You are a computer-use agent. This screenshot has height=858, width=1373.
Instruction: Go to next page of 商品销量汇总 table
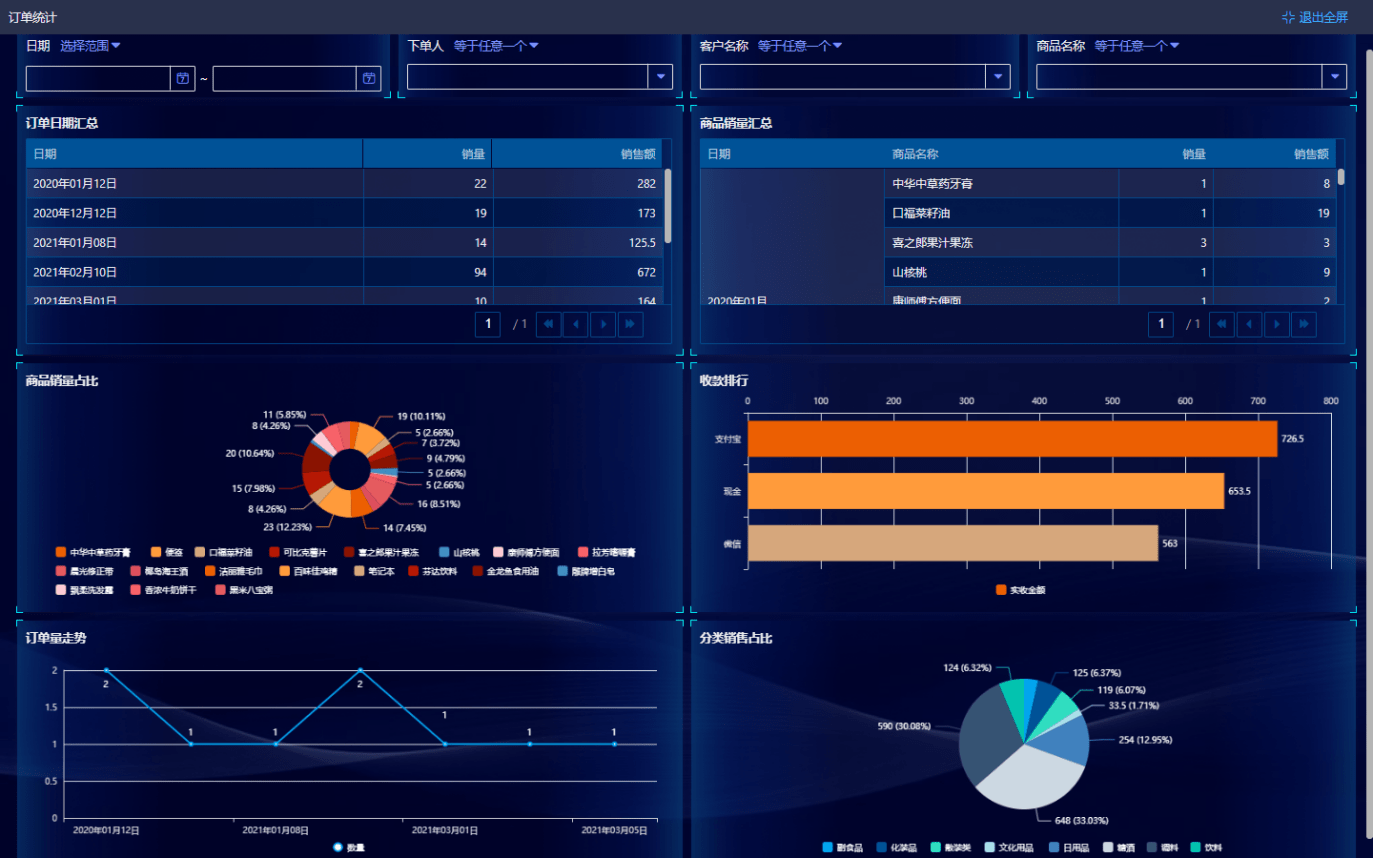[x=1276, y=324]
